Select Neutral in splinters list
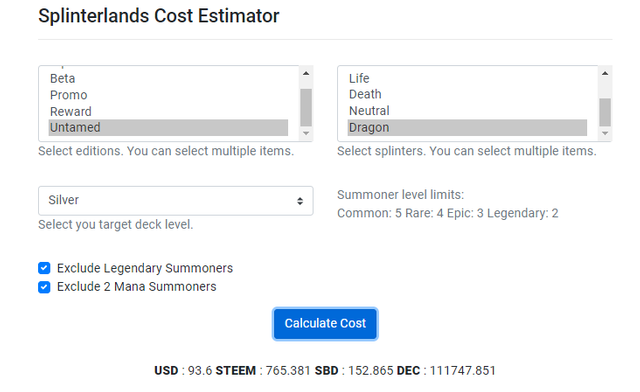The image size is (640, 392). pyautogui.click(x=467, y=111)
